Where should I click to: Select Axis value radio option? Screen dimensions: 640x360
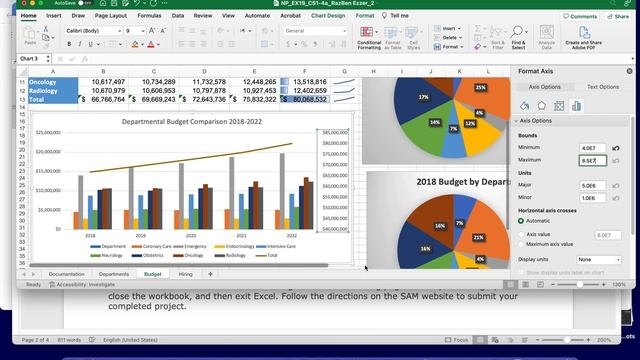(521, 234)
